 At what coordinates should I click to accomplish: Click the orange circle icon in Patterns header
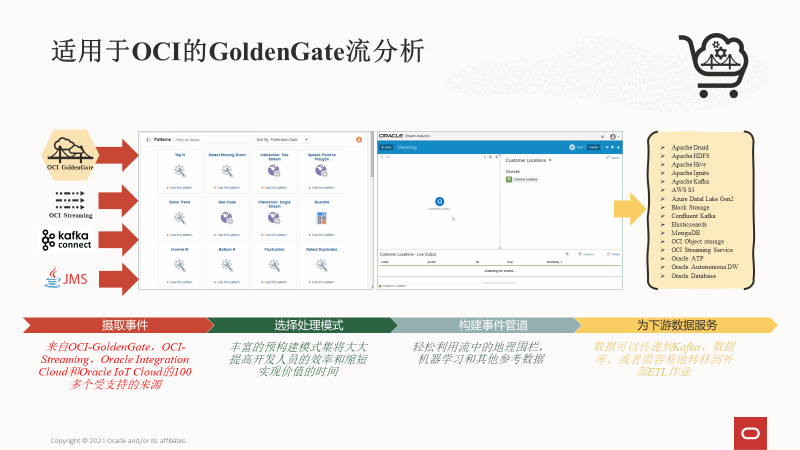coord(359,139)
